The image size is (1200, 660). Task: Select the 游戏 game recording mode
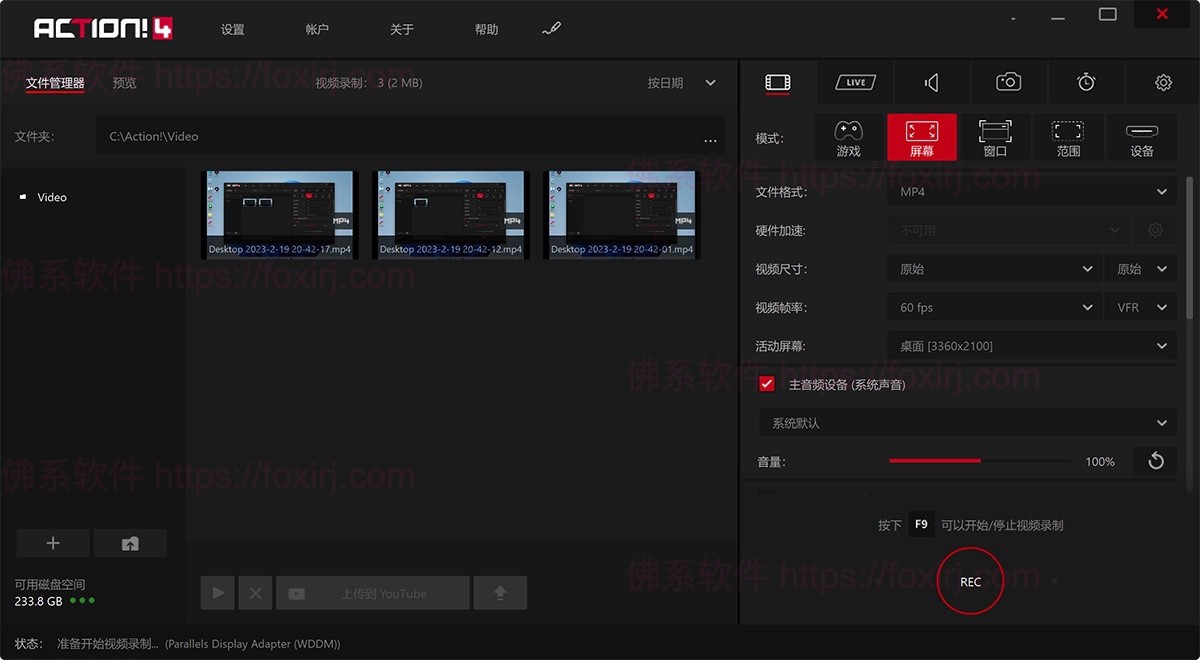pyautogui.click(x=848, y=138)
